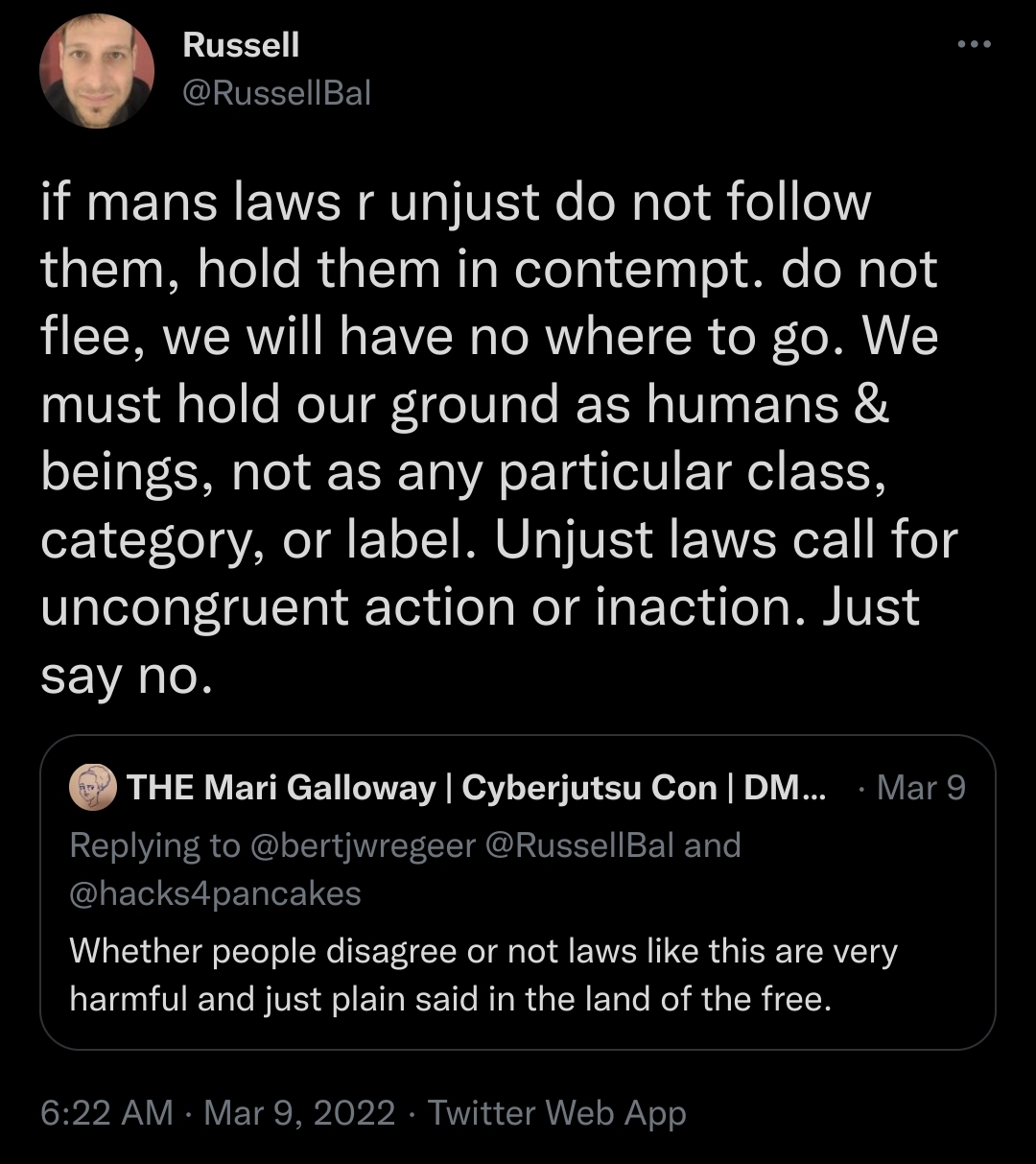Open the @bertjwregeer mention
The image size is (1036, 1164).
[x=362, y=844]
